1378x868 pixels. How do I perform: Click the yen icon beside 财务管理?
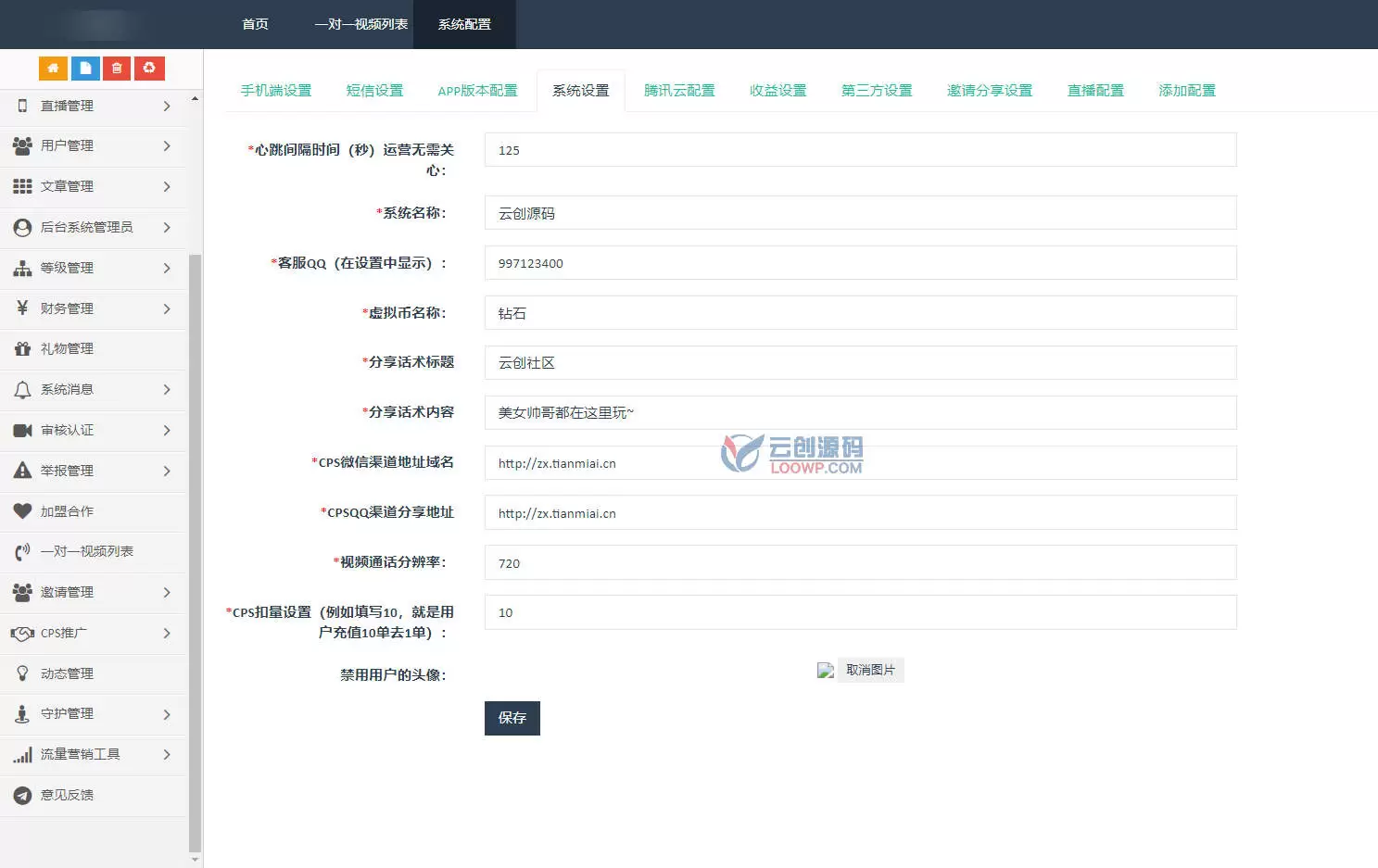[22, 308]
